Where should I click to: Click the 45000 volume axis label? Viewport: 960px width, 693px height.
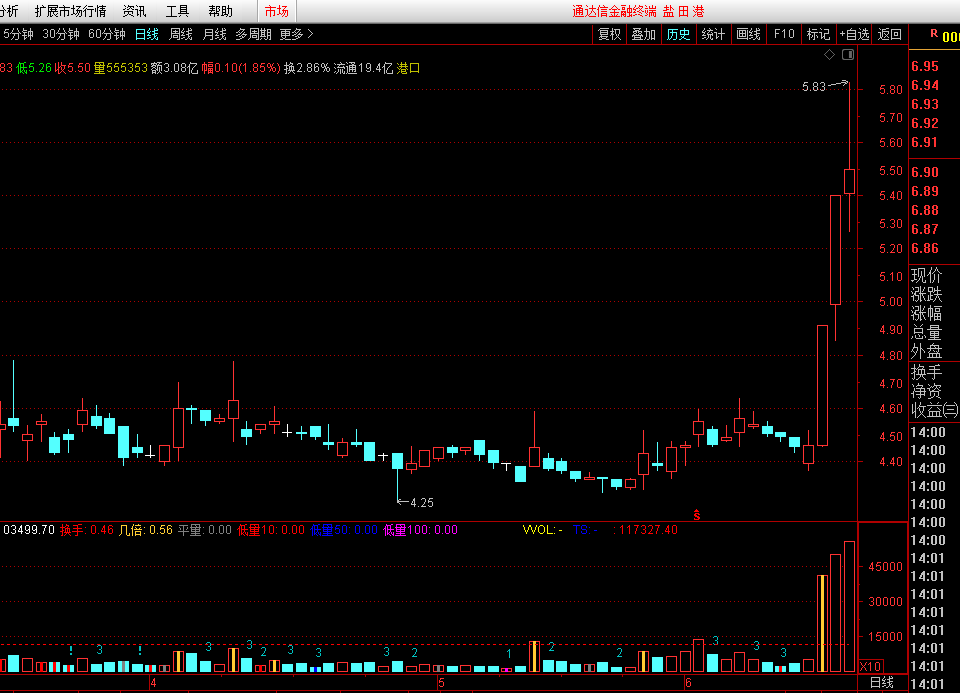(885, 567)
